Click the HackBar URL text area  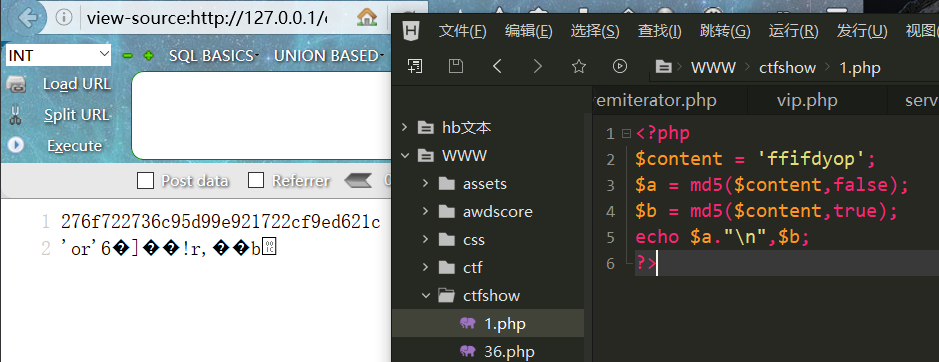[262, 116]
